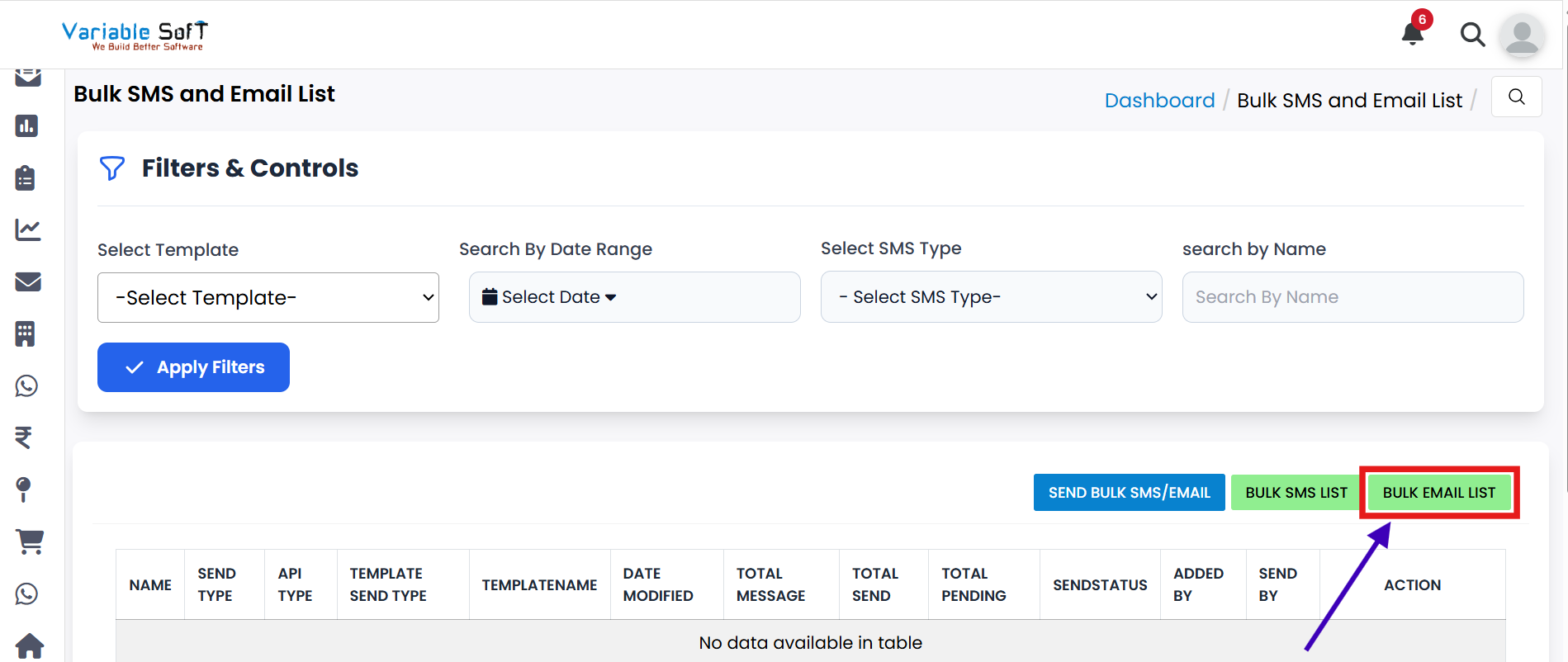Switch to BULK SMS LIST
Screen dimensions: 1568x662
[x=1296, y=493]
